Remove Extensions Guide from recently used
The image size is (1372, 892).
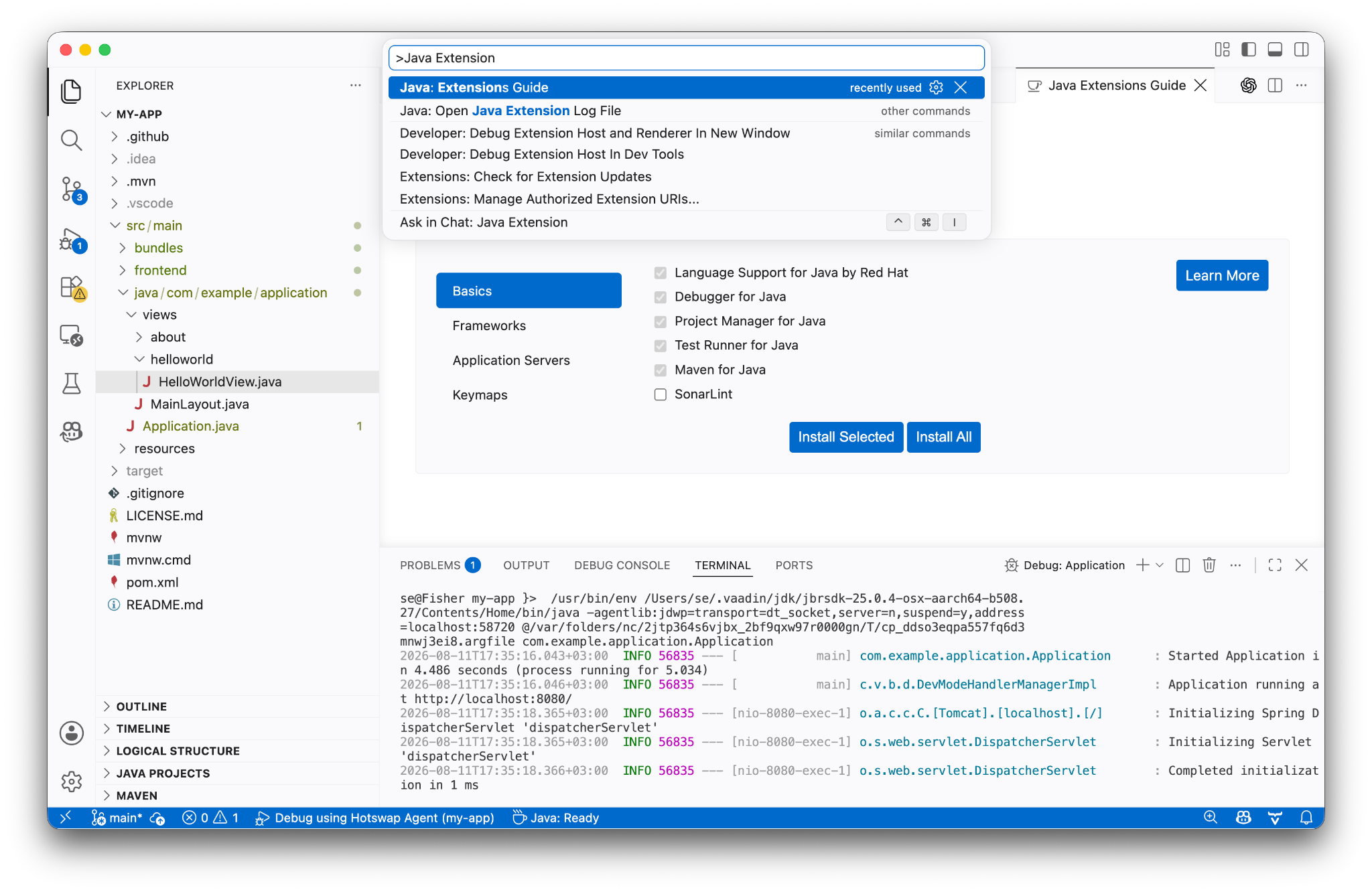(960, 88)
